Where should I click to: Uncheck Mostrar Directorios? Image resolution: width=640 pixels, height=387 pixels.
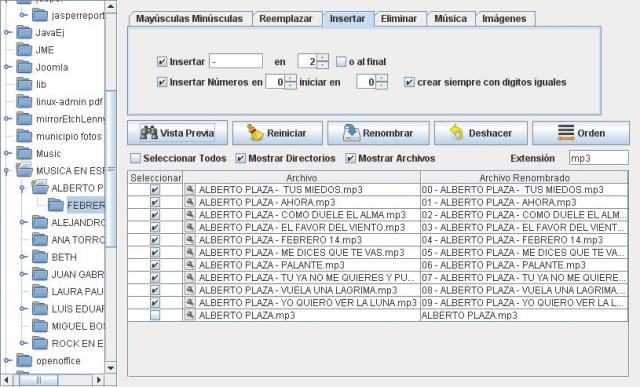pyautogui.click(x=241, y=158)
